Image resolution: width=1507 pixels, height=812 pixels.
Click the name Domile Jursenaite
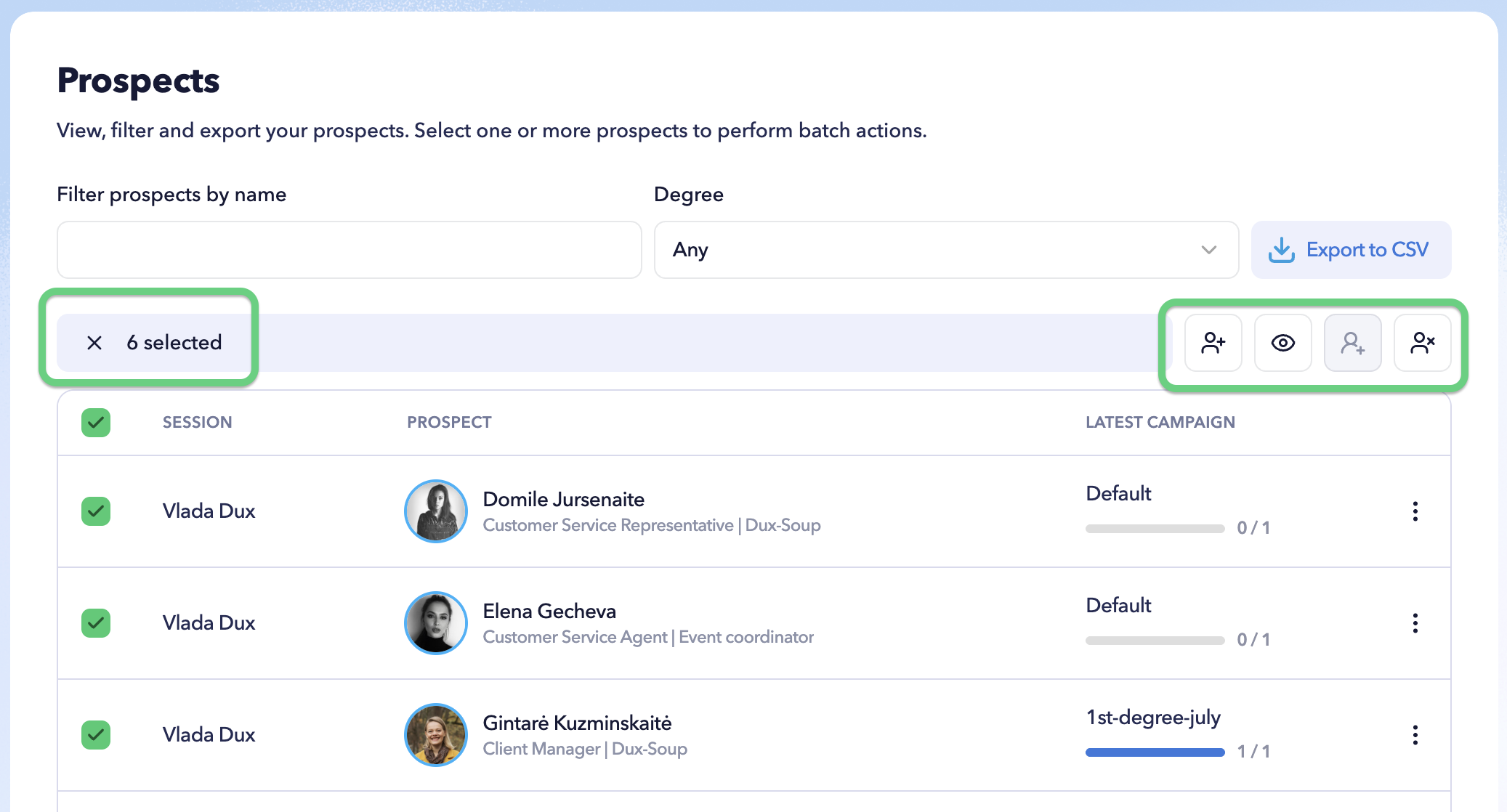click(x=564, y=500)
